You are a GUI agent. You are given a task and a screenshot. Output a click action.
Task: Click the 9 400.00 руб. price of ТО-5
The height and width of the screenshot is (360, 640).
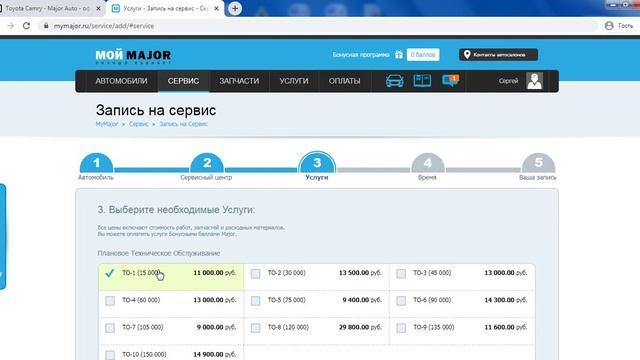pyautogui.click(x=362, y=300)
